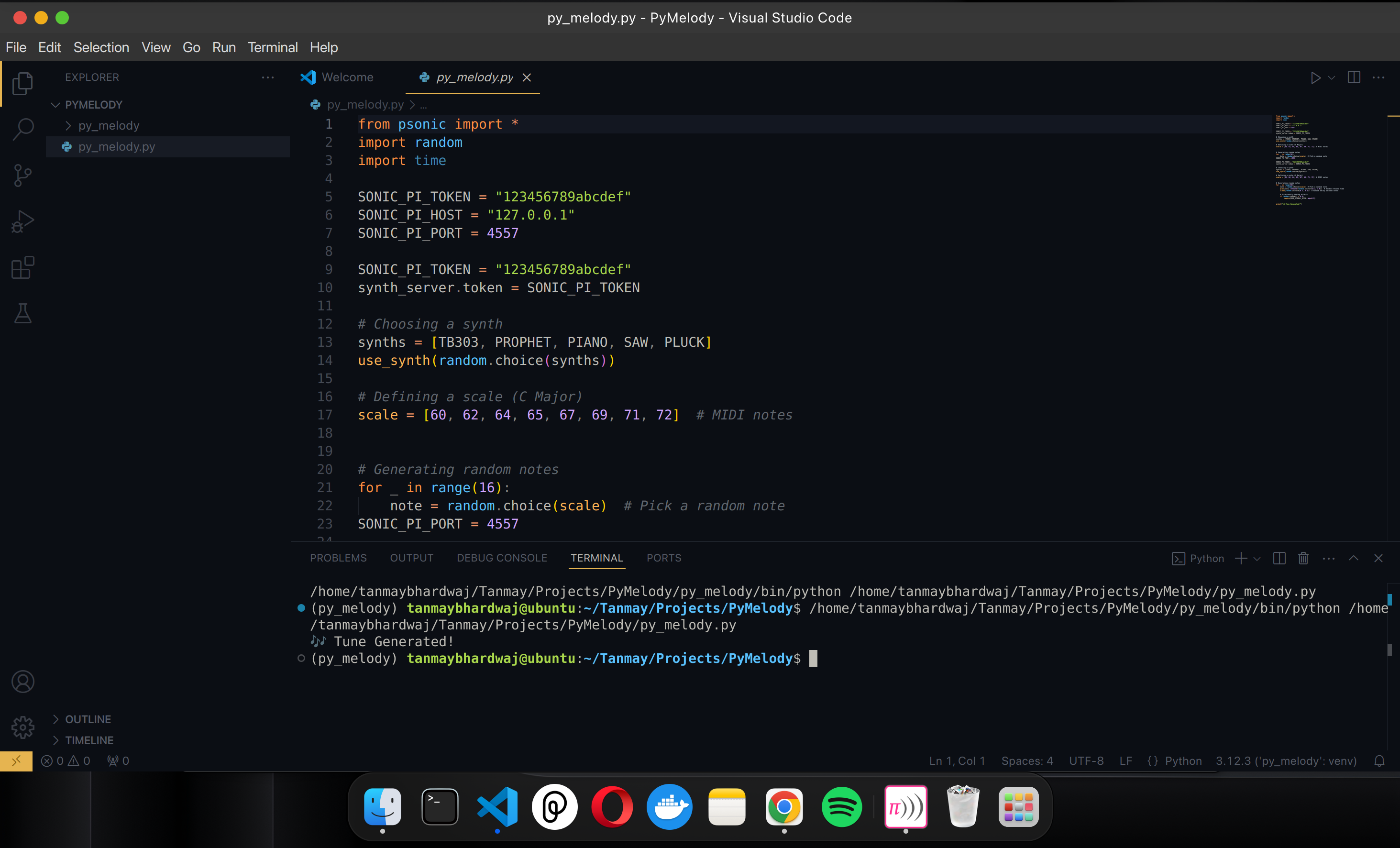Open the Source Control view
This screenshot has width=1400, height=848.
click(23, 176)
